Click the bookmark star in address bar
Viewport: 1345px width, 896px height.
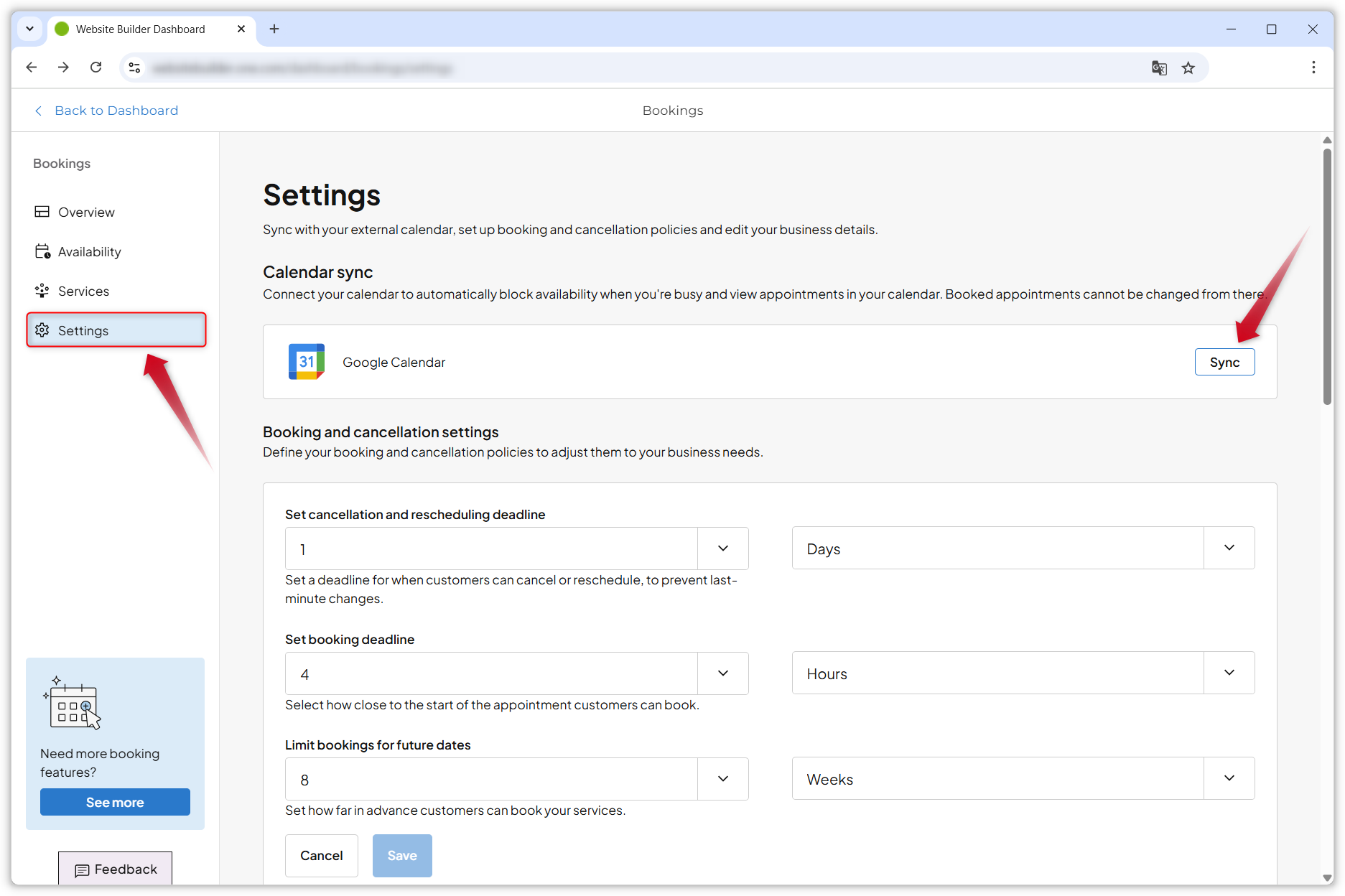pyautogui.click(x=1188, y=67)
